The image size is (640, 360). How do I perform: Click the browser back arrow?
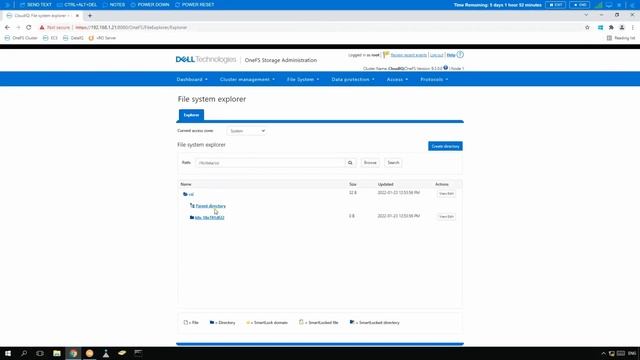(7, 27)
